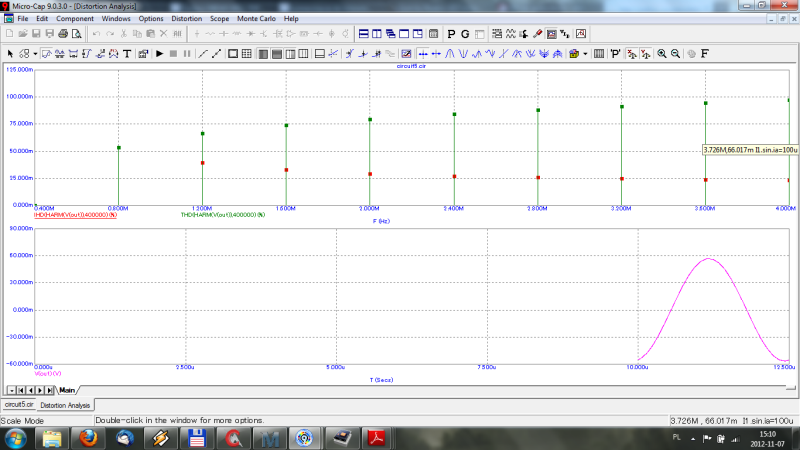The width and height of the screenshot is (800, 450).
Task: Click the Pause button in the toolbar
Action: click(186, 54)
